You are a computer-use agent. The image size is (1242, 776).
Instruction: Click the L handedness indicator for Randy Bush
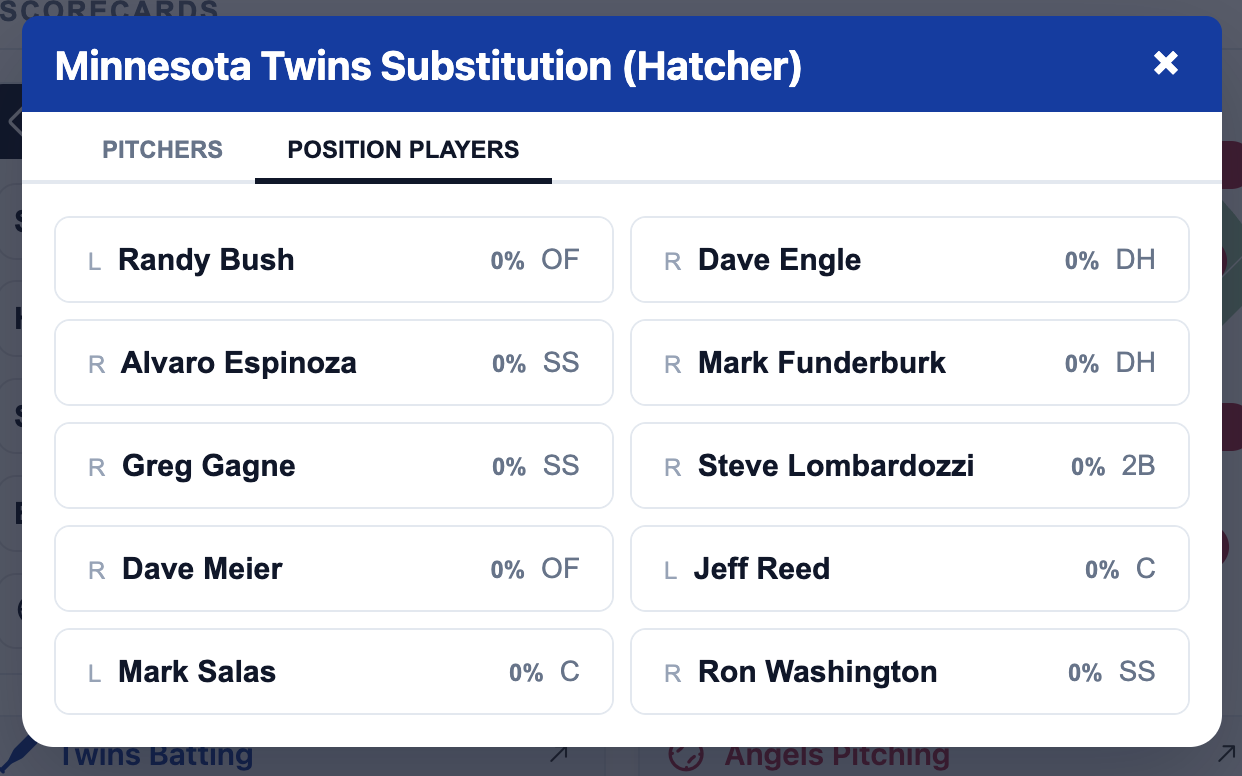[x=94, y=261]
